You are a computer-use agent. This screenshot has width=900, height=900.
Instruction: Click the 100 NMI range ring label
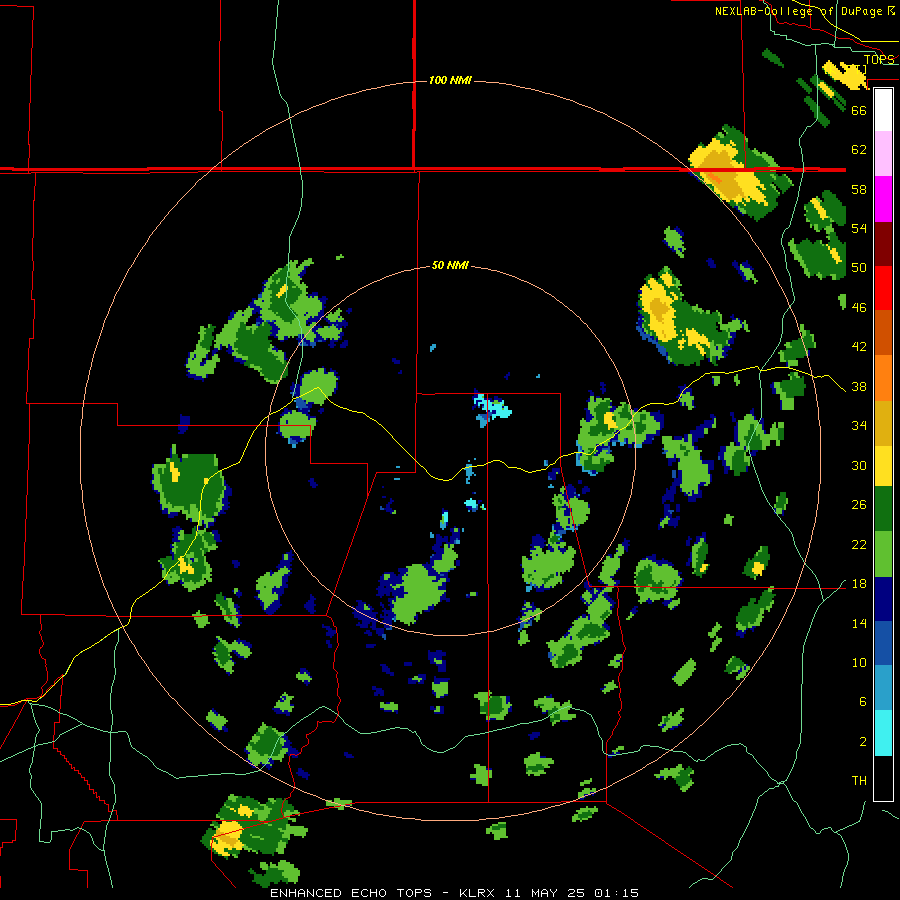click(451, 80)
